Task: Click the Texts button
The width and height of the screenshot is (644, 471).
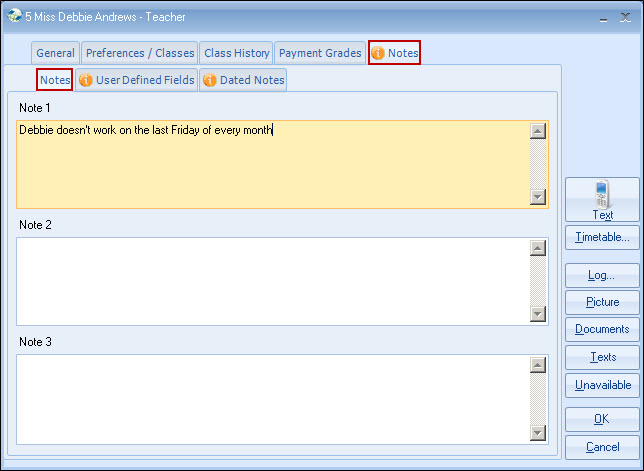Action: click(602, 357)
